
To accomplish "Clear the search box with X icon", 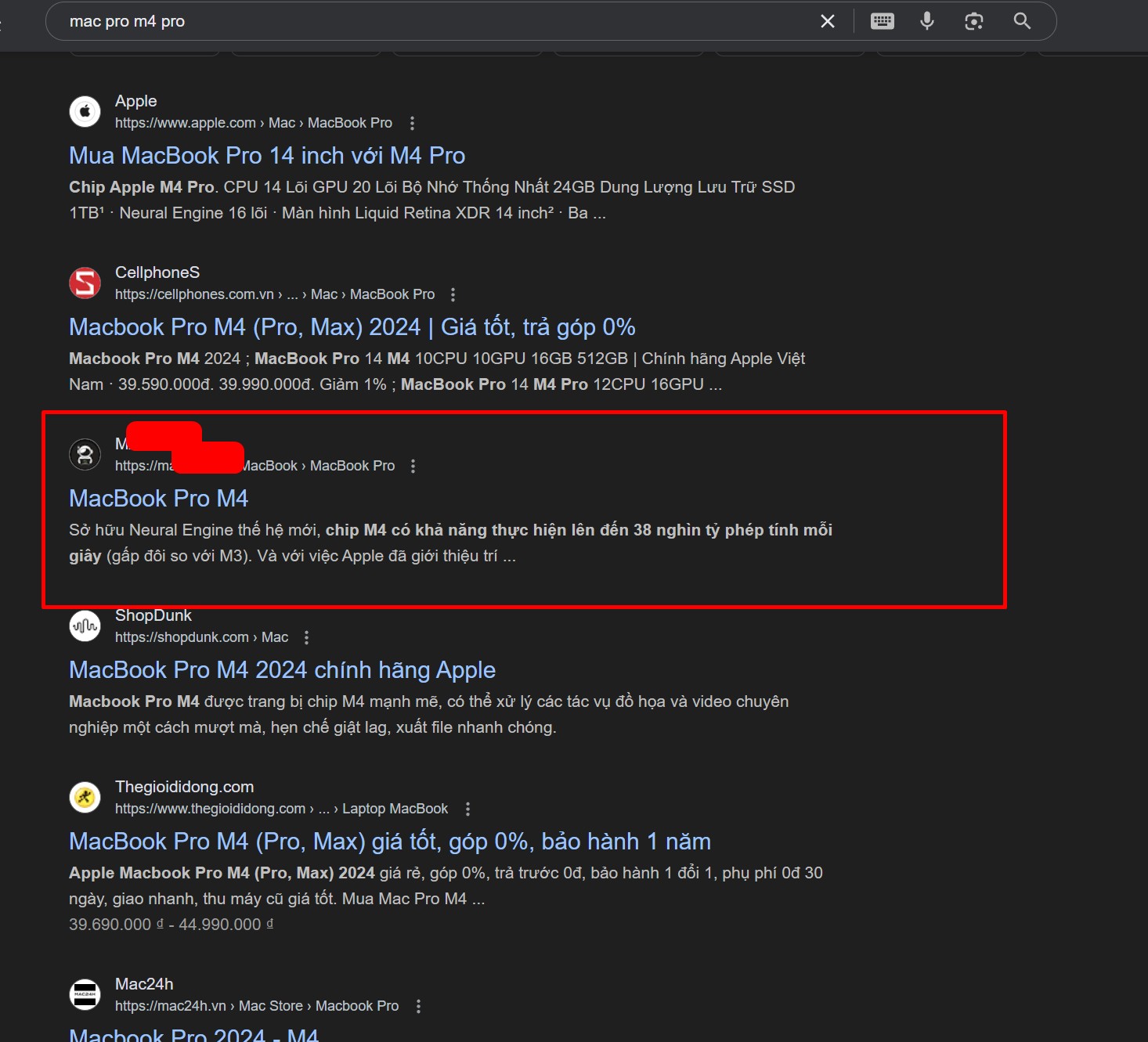I will [827, 21].
